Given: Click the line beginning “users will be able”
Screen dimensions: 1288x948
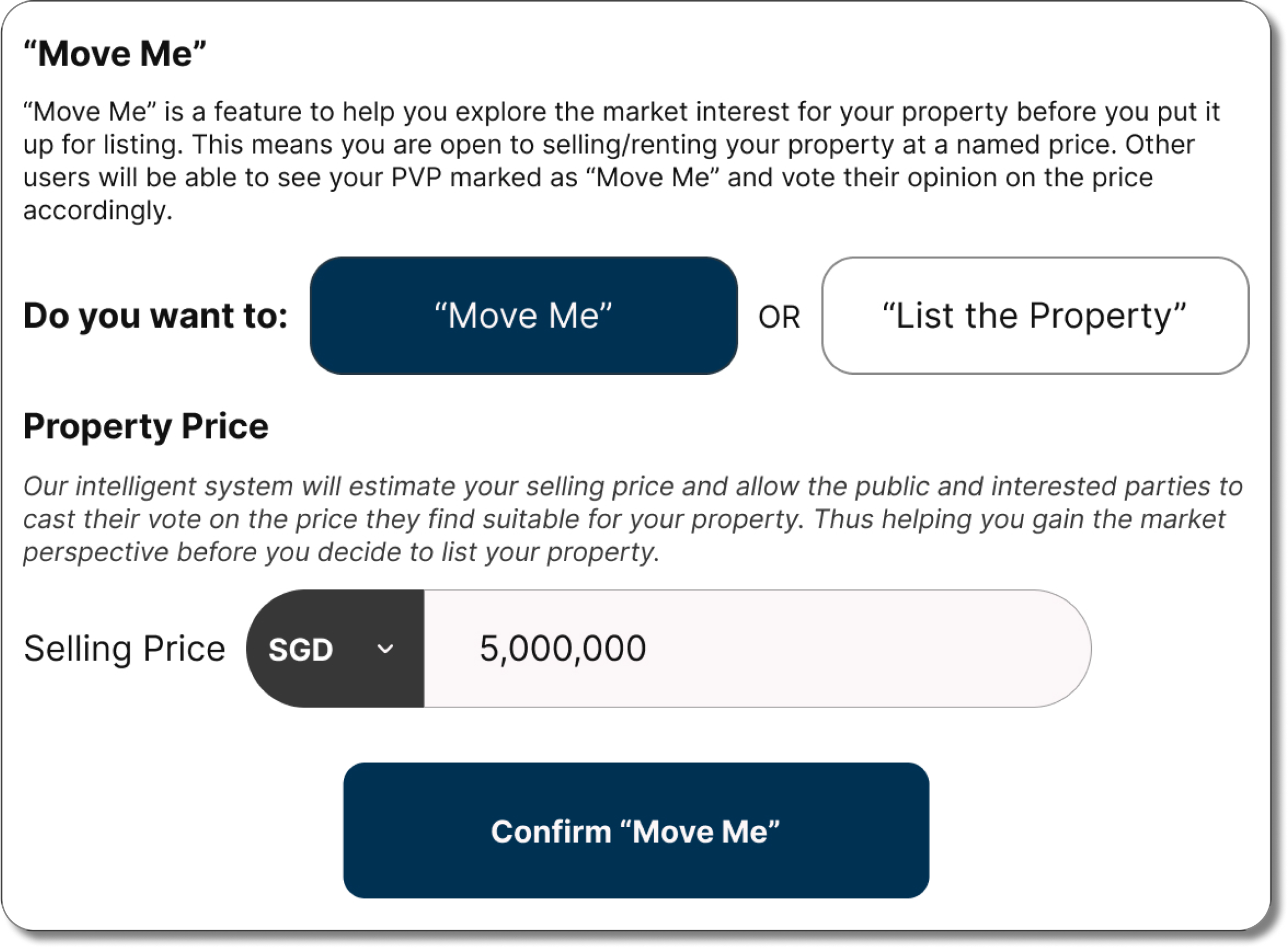Looking at the screenshot, I should tap(588, 177).
